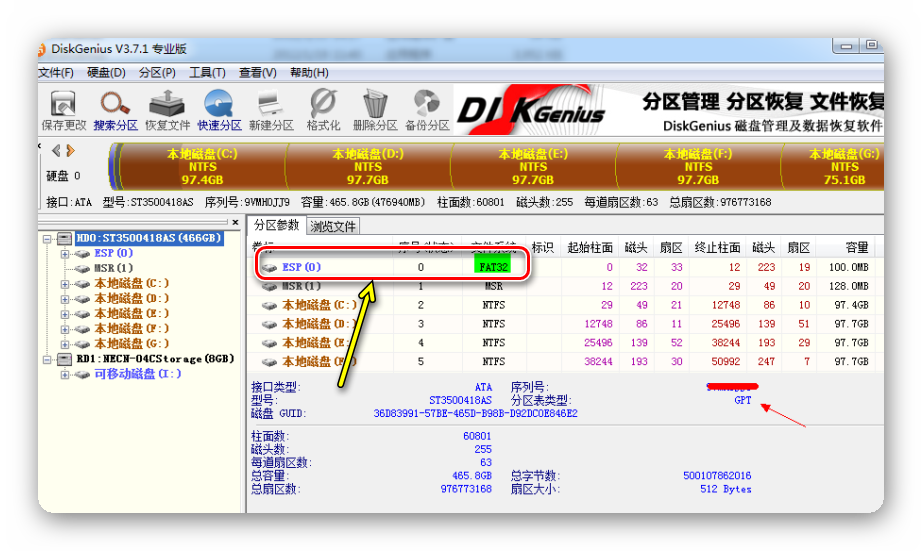The width and height of the screenshot is (922, 551).
Task: Select HD0:ST3500418AS (466GB) in tree
Action: pyautogui.click(x=149, y=238)
